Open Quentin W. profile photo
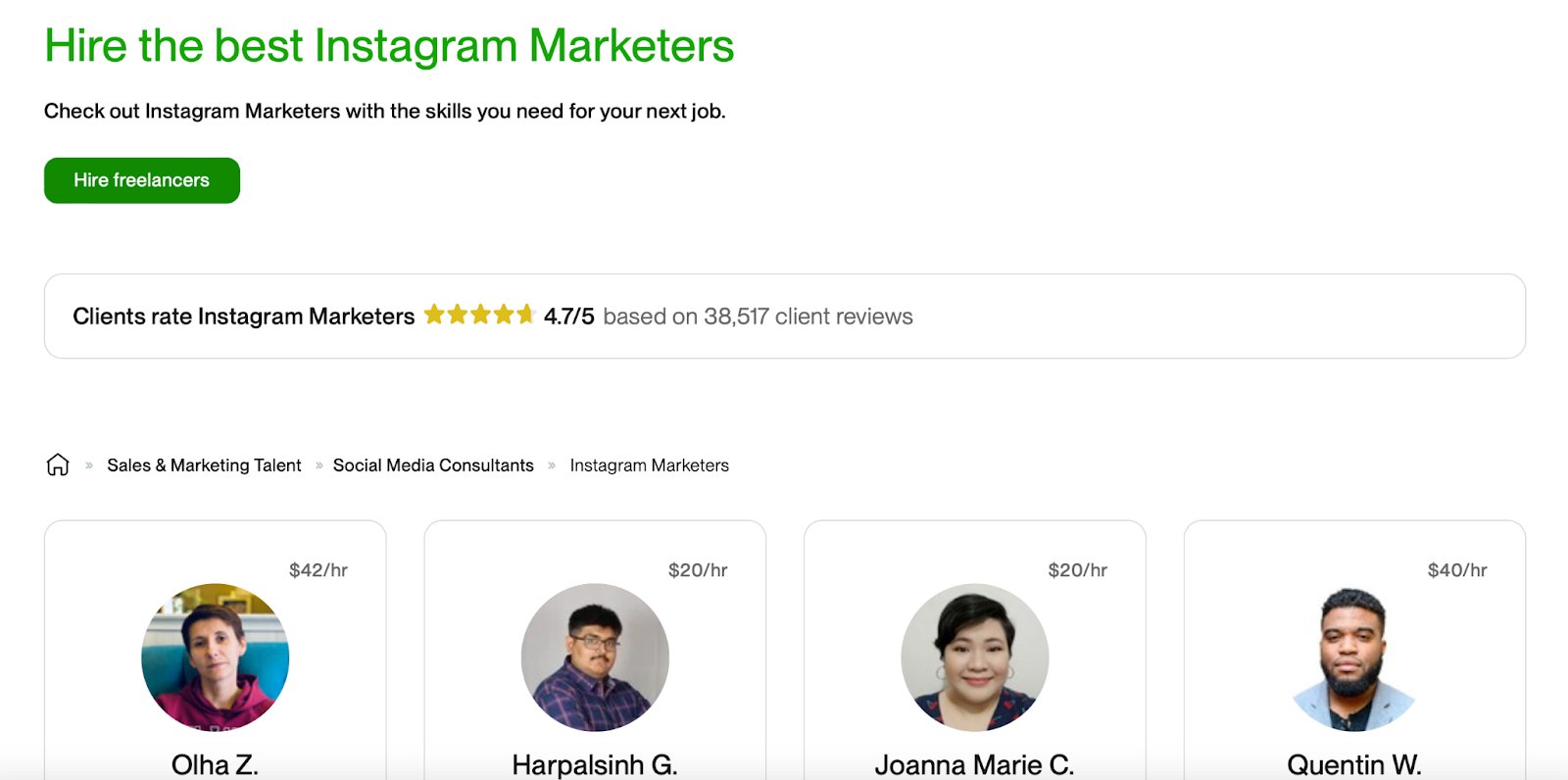The height and width of the screenshot is (780, 1568). [x=1354, y=658]
